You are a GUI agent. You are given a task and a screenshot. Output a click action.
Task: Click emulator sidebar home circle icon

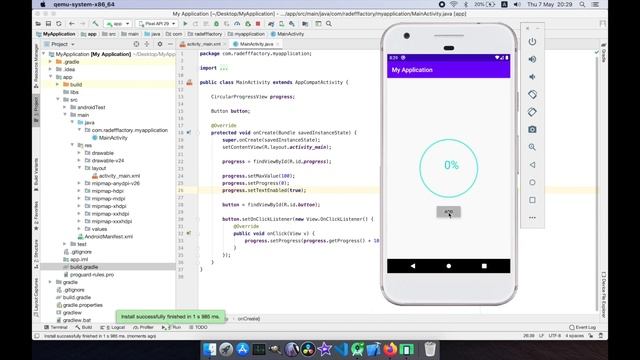coord(532,182)
